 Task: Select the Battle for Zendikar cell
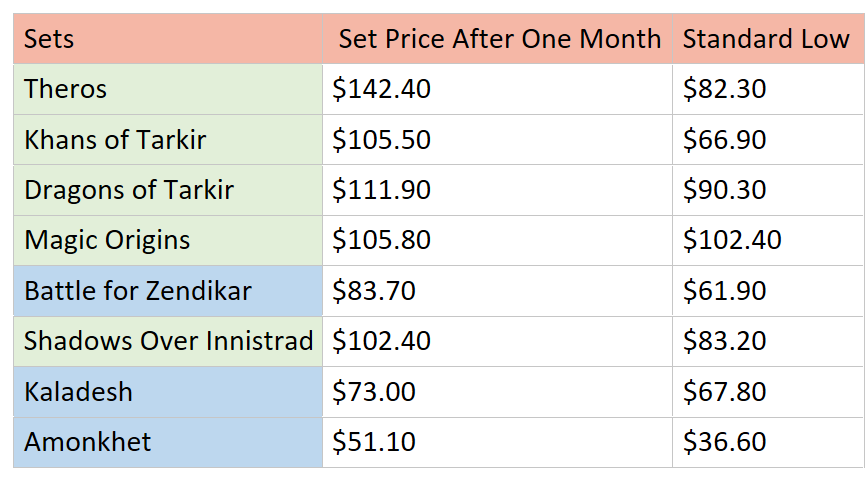pos(167,291)
